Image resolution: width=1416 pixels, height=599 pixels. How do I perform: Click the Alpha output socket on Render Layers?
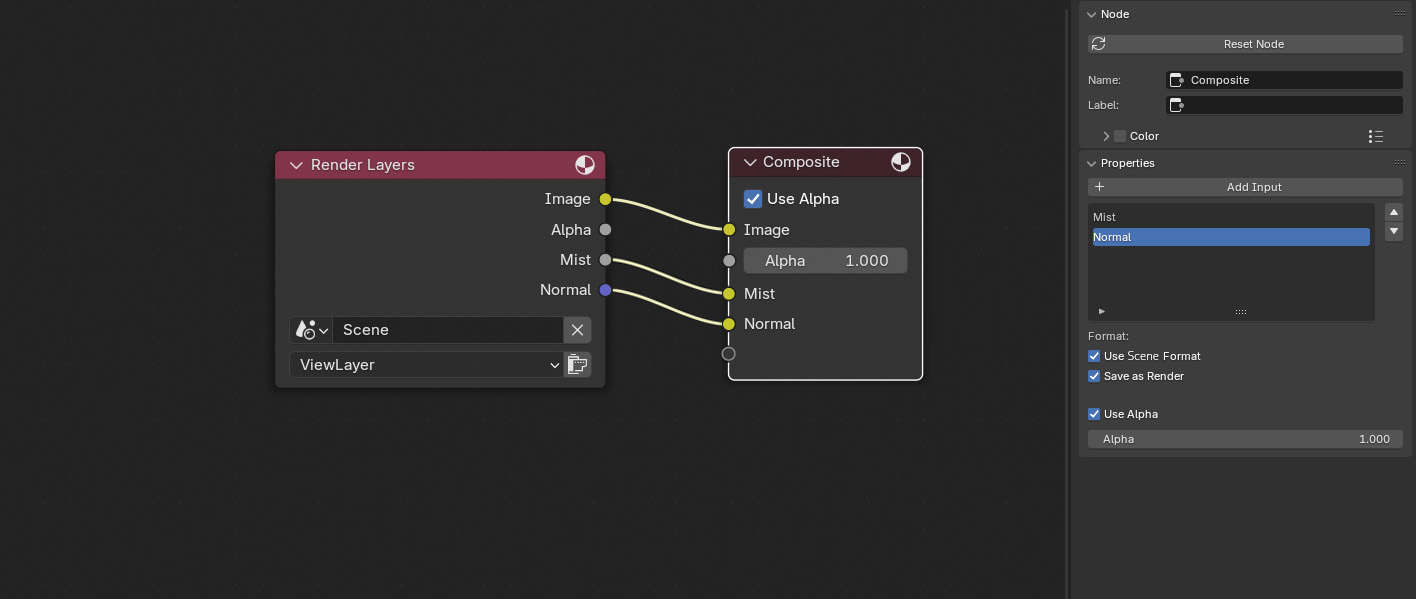(x=605, y=230)
